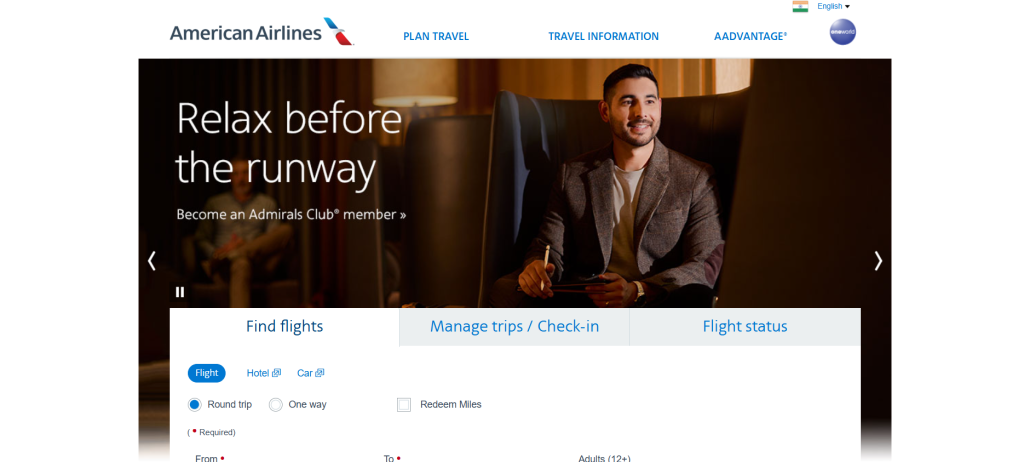1024x462 pixels.
Task: Open the English language dropdown
Action: tap(834, 7)
